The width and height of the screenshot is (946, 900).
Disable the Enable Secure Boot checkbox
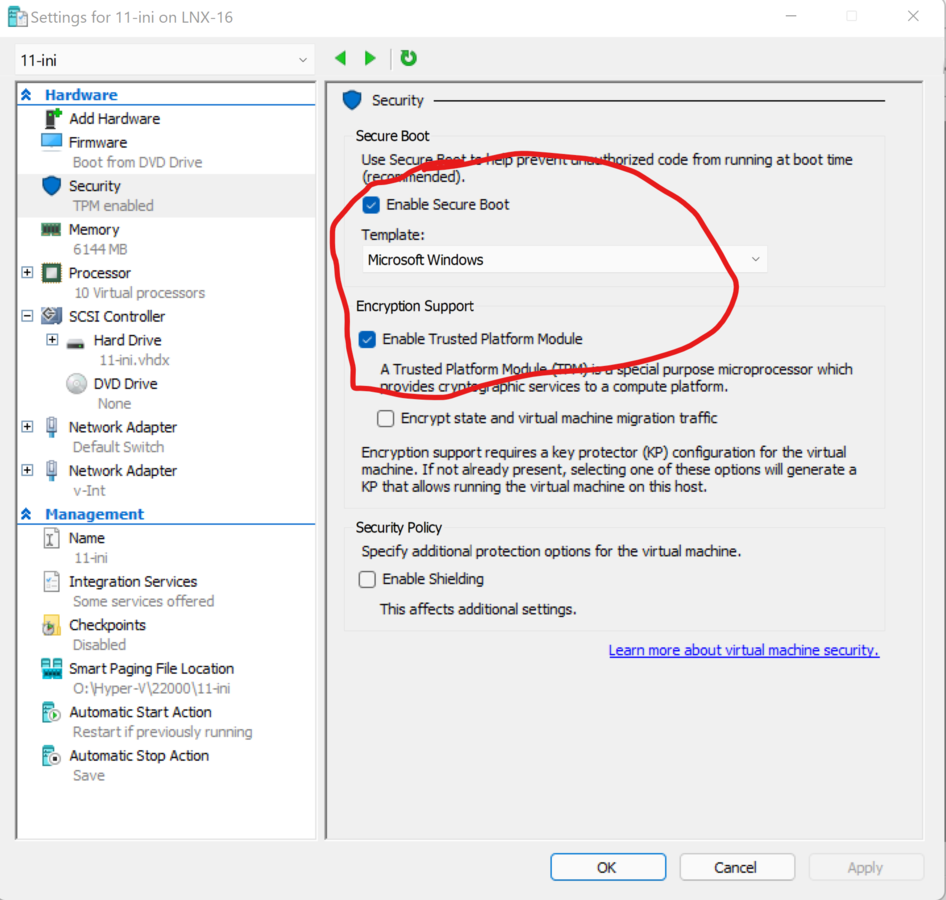click(371, 205)
